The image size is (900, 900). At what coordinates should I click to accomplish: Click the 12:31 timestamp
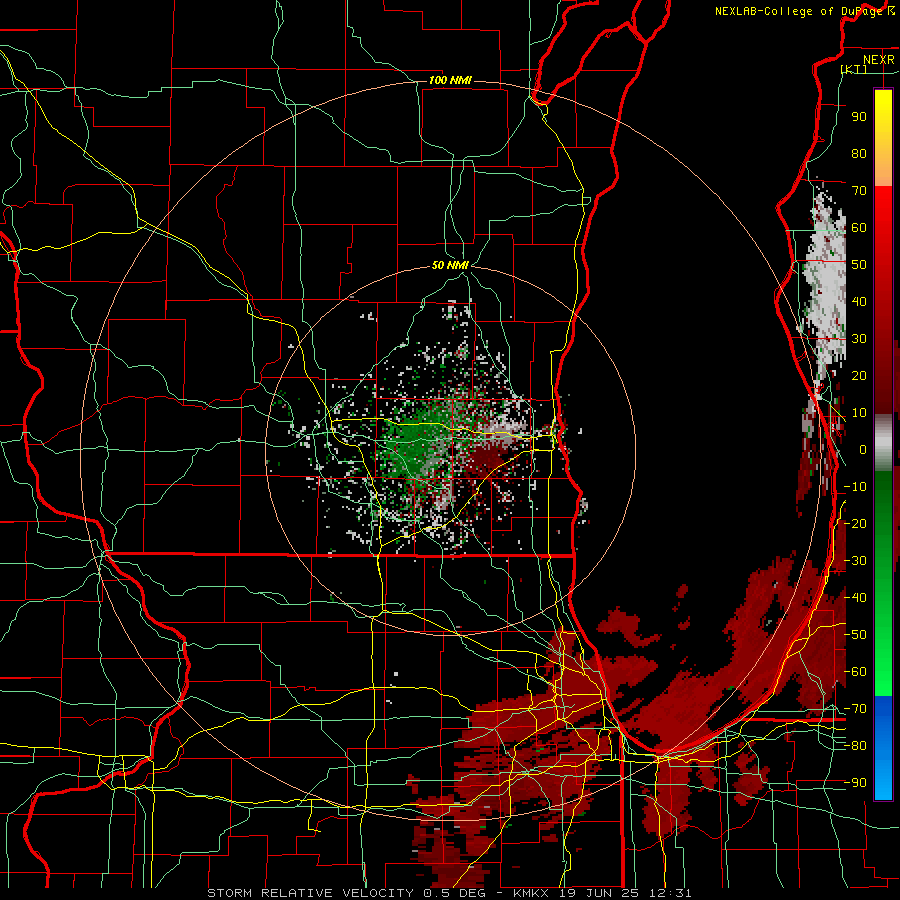pos(665,893)
